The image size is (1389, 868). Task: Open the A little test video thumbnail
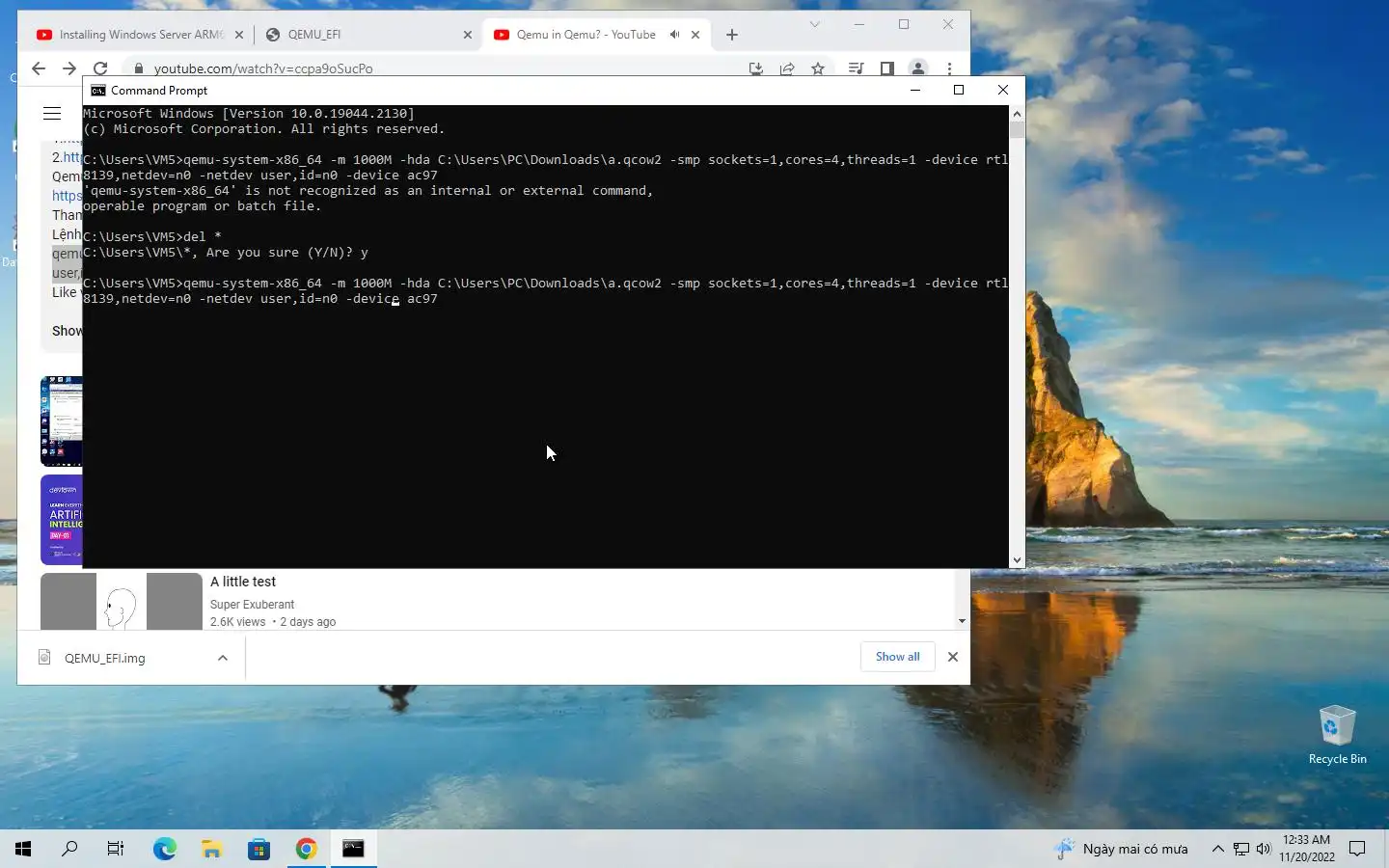pyautogui.click(x=122, y=601)
